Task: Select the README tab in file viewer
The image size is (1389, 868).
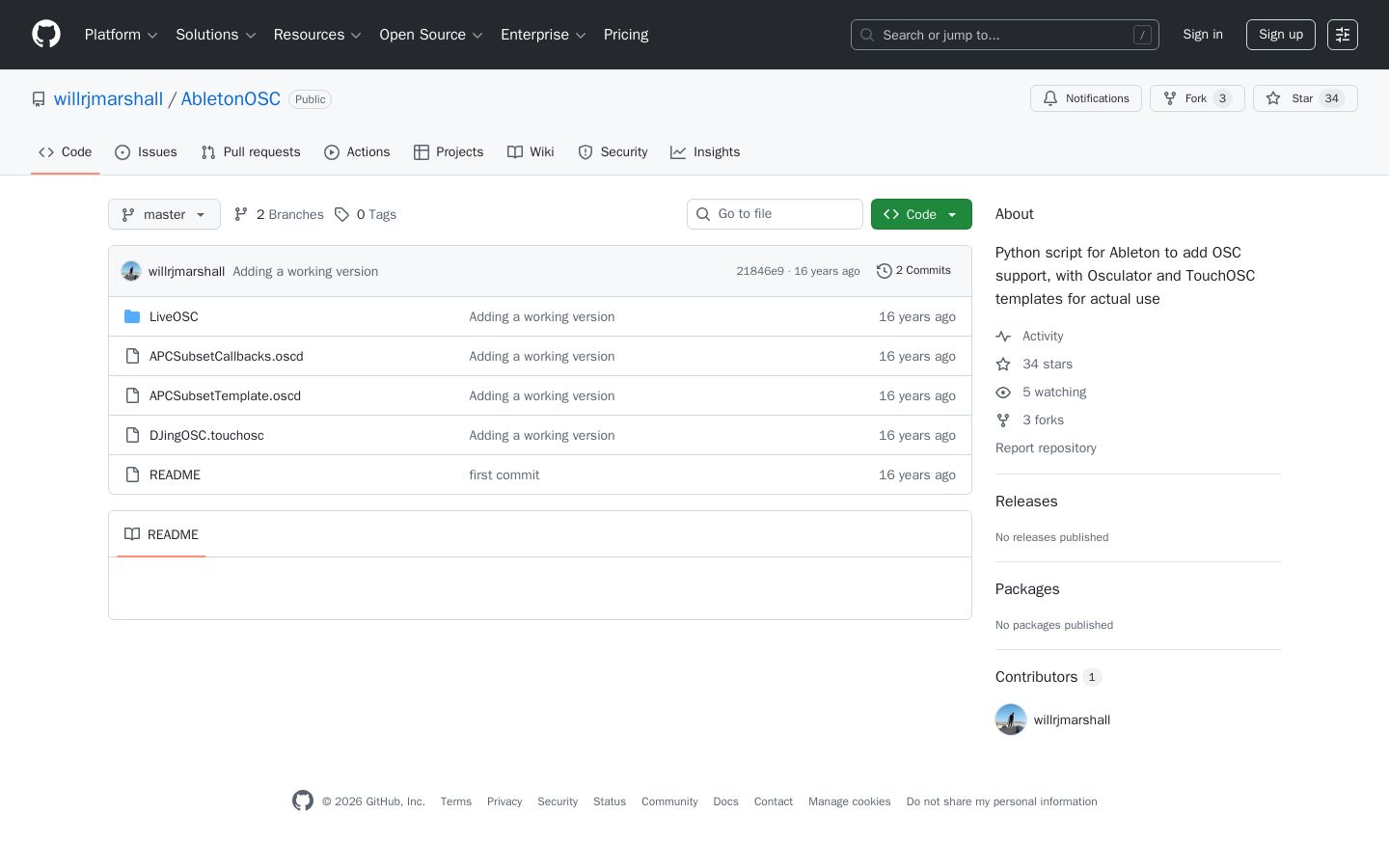Action: pyautogui.click(x=161, y=534)
